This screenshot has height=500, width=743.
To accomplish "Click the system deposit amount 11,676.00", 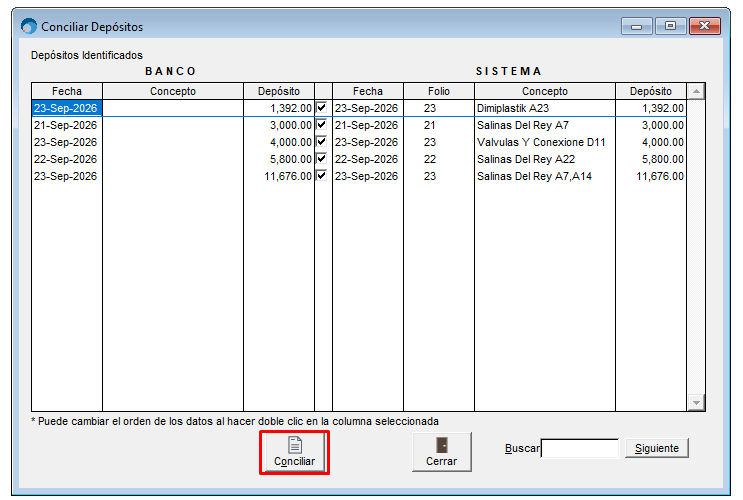I will [651, 176].
